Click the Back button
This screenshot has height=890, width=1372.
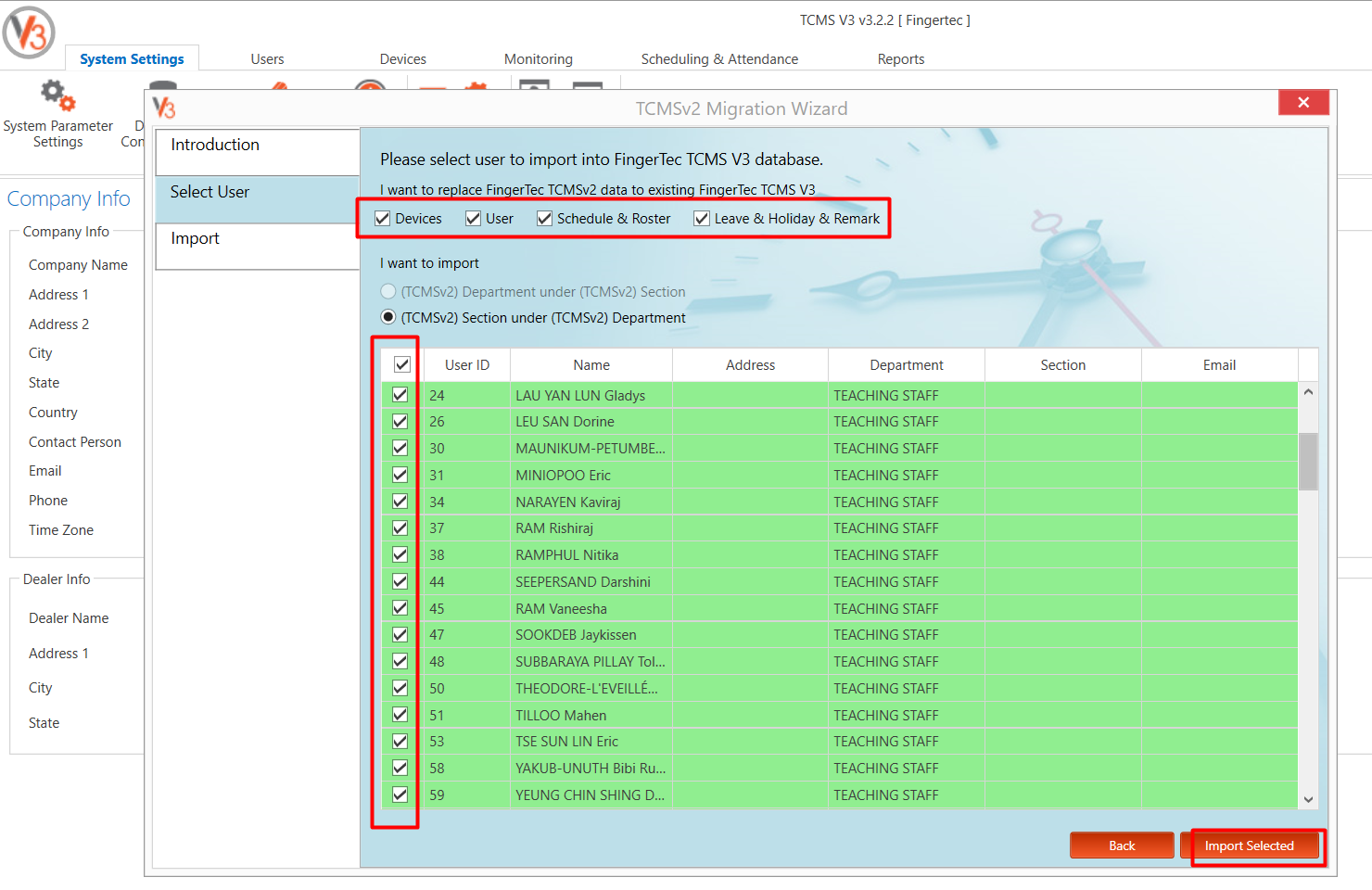[x=1122, y=845]
